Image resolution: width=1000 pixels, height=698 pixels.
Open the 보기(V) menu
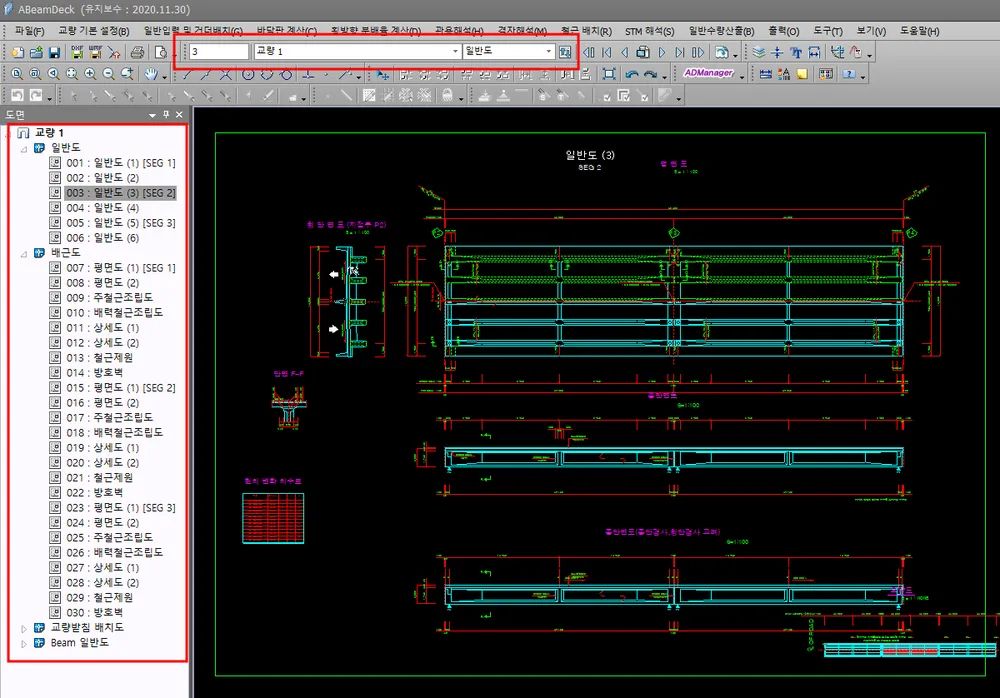click(871, 31)
